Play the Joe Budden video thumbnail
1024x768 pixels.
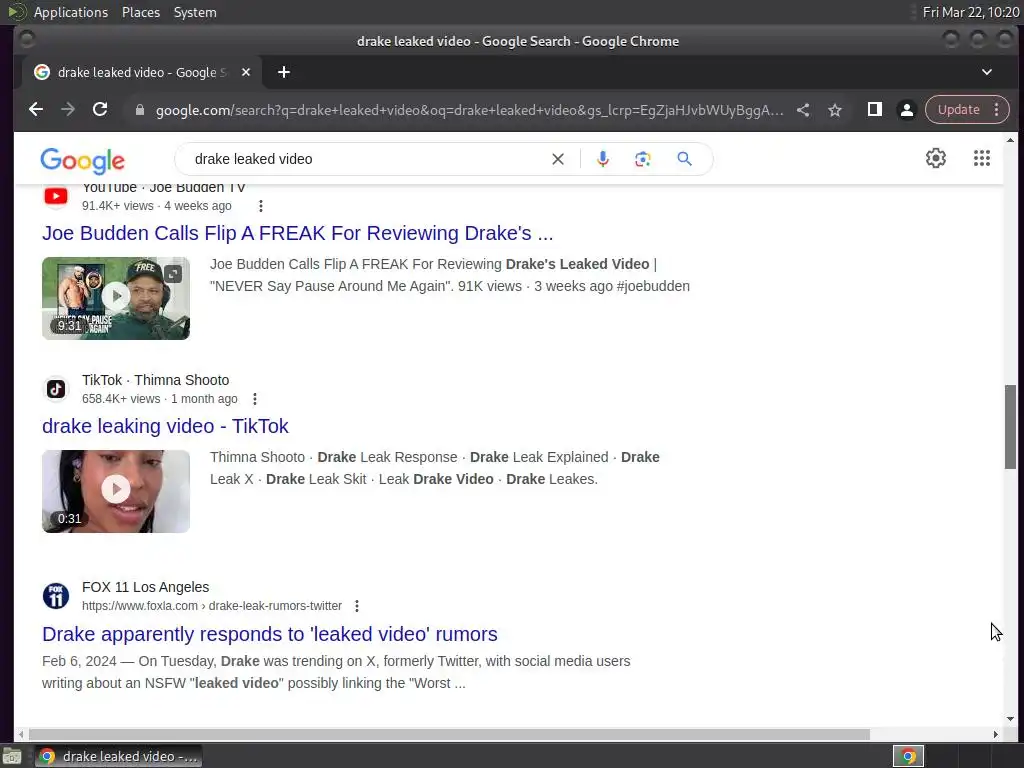[x=116, y=298]
